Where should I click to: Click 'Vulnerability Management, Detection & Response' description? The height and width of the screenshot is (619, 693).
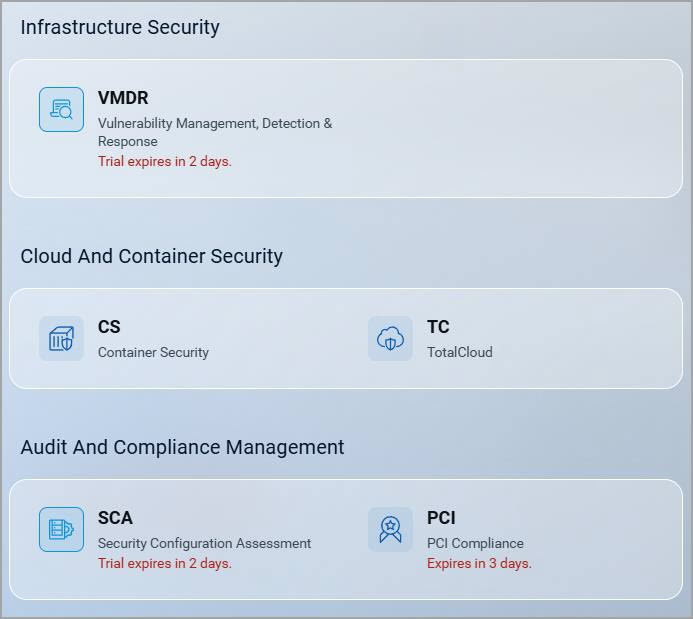tap(215, 132)
